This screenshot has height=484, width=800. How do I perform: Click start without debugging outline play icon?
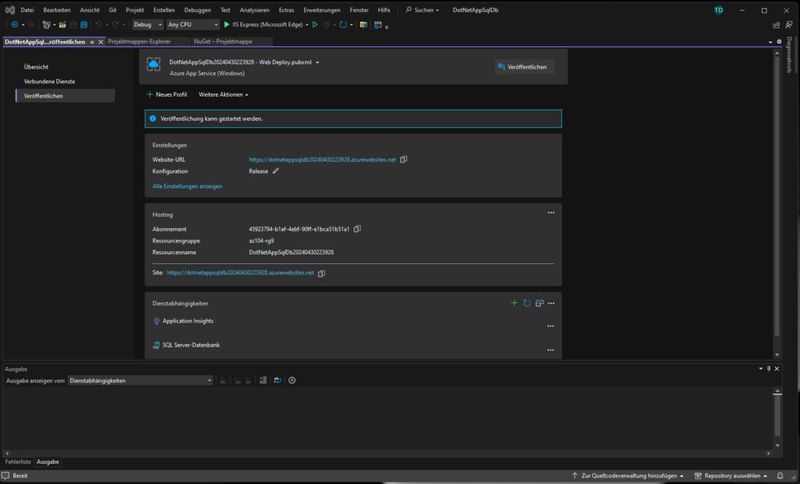(x=315, y=24)
